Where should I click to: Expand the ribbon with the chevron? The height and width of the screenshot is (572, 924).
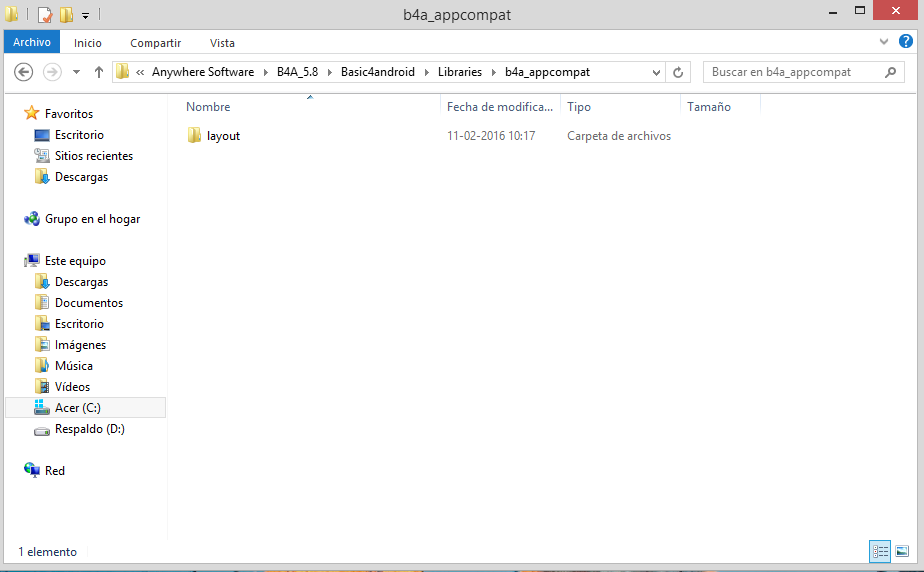point(883,41)
